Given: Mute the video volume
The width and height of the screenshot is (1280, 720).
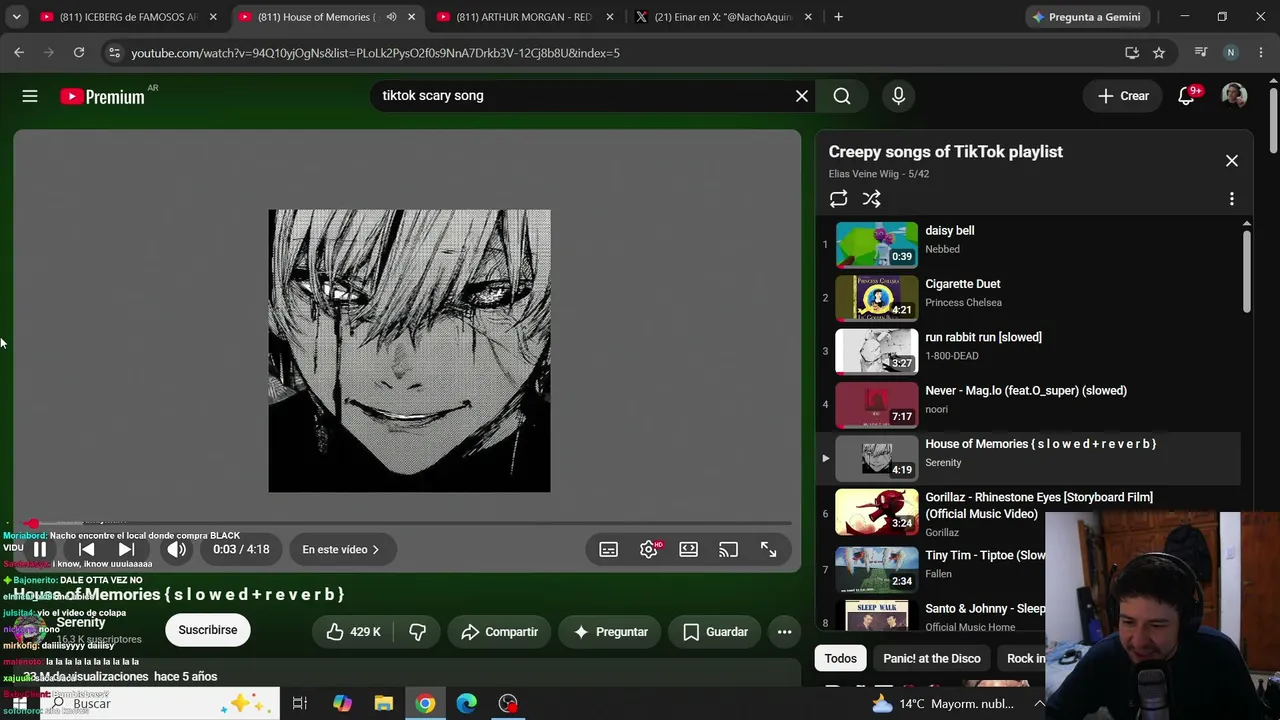Looking at the screenshot, I should pos(176,549).
